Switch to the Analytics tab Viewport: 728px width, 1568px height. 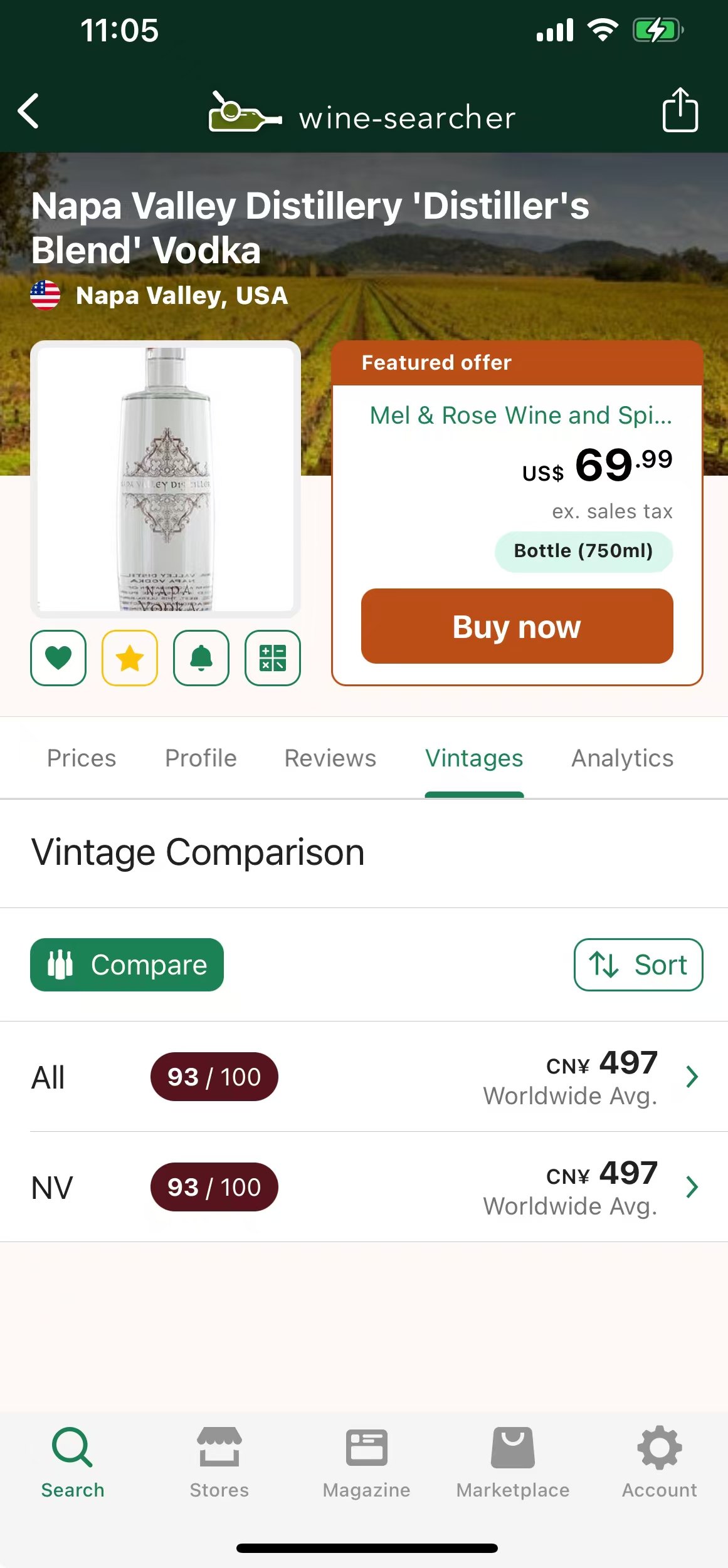tap(622, 758)
